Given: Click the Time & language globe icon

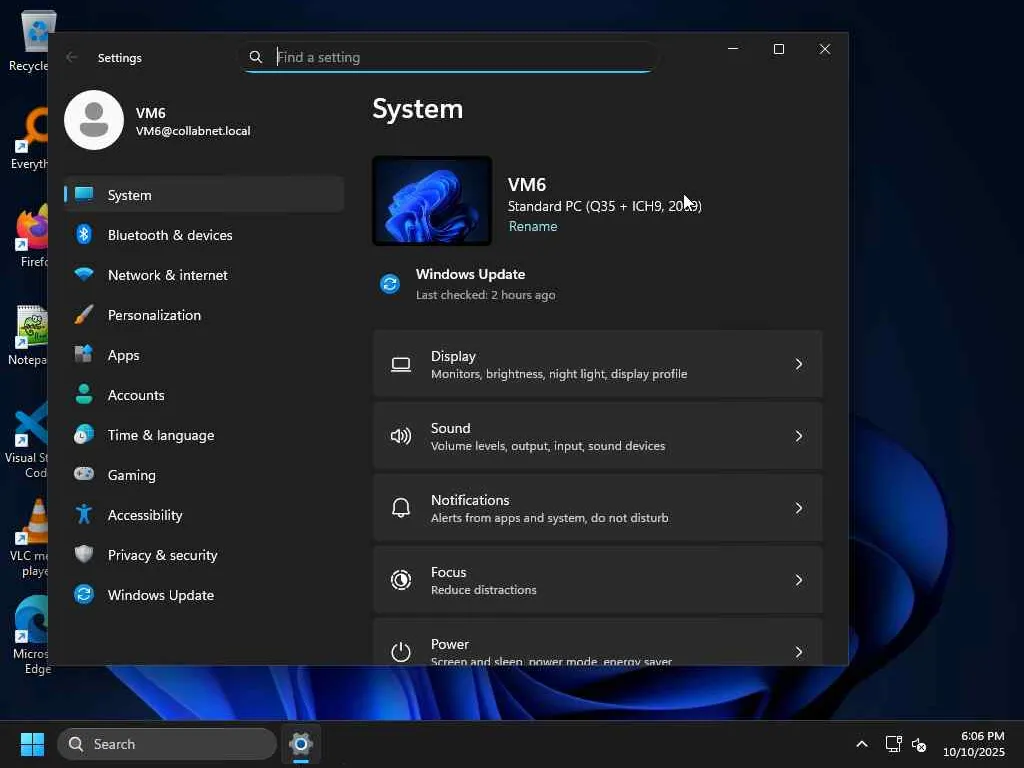Looking at the screenshot, I should tap(85, 435).
